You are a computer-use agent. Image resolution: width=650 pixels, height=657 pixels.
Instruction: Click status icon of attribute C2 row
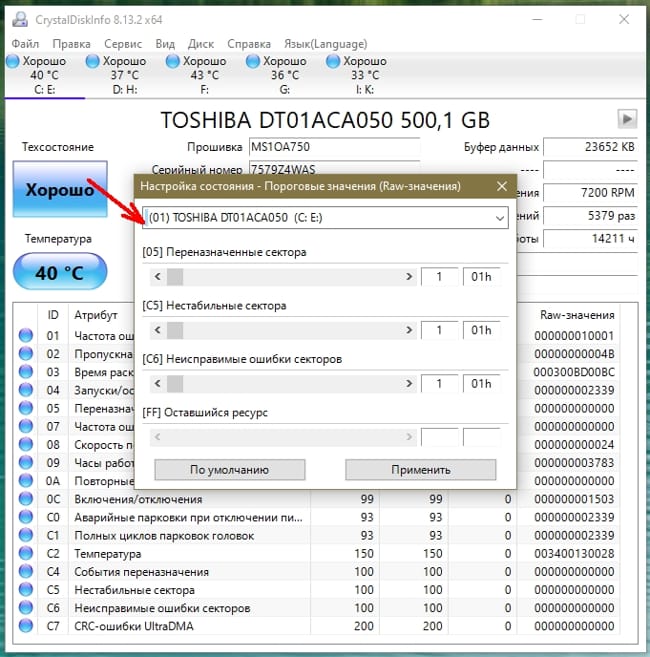click(x=26, y=553)
